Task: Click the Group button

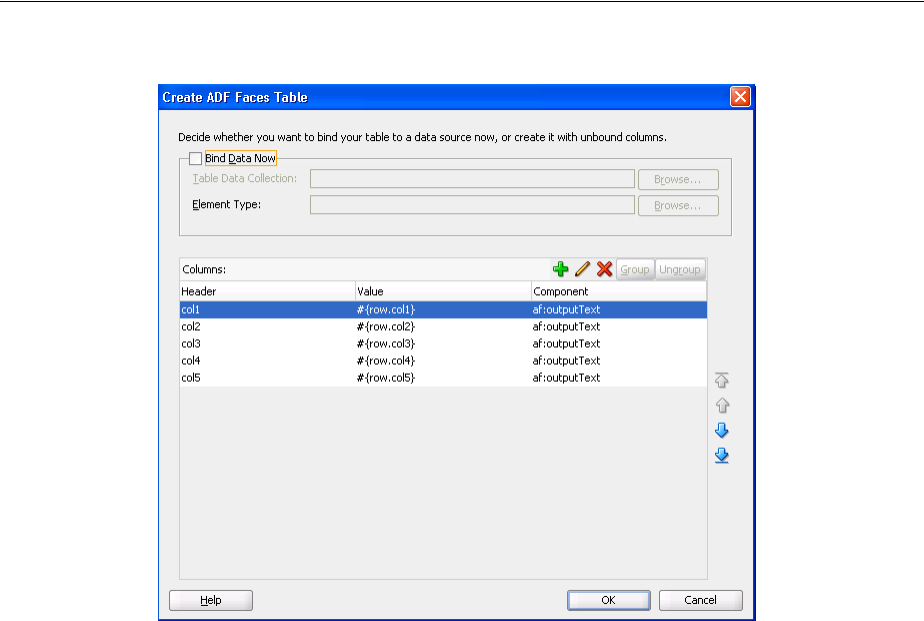Action: (x=635, y=269)
